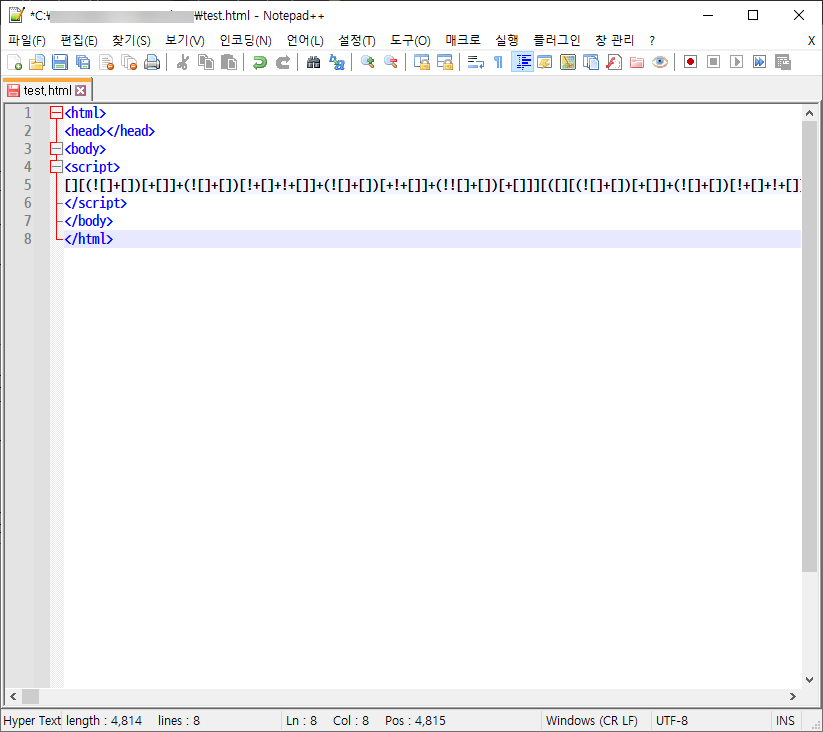
Task: Toggle the indent guide toolbar button
Action: [x=522, y=62]
